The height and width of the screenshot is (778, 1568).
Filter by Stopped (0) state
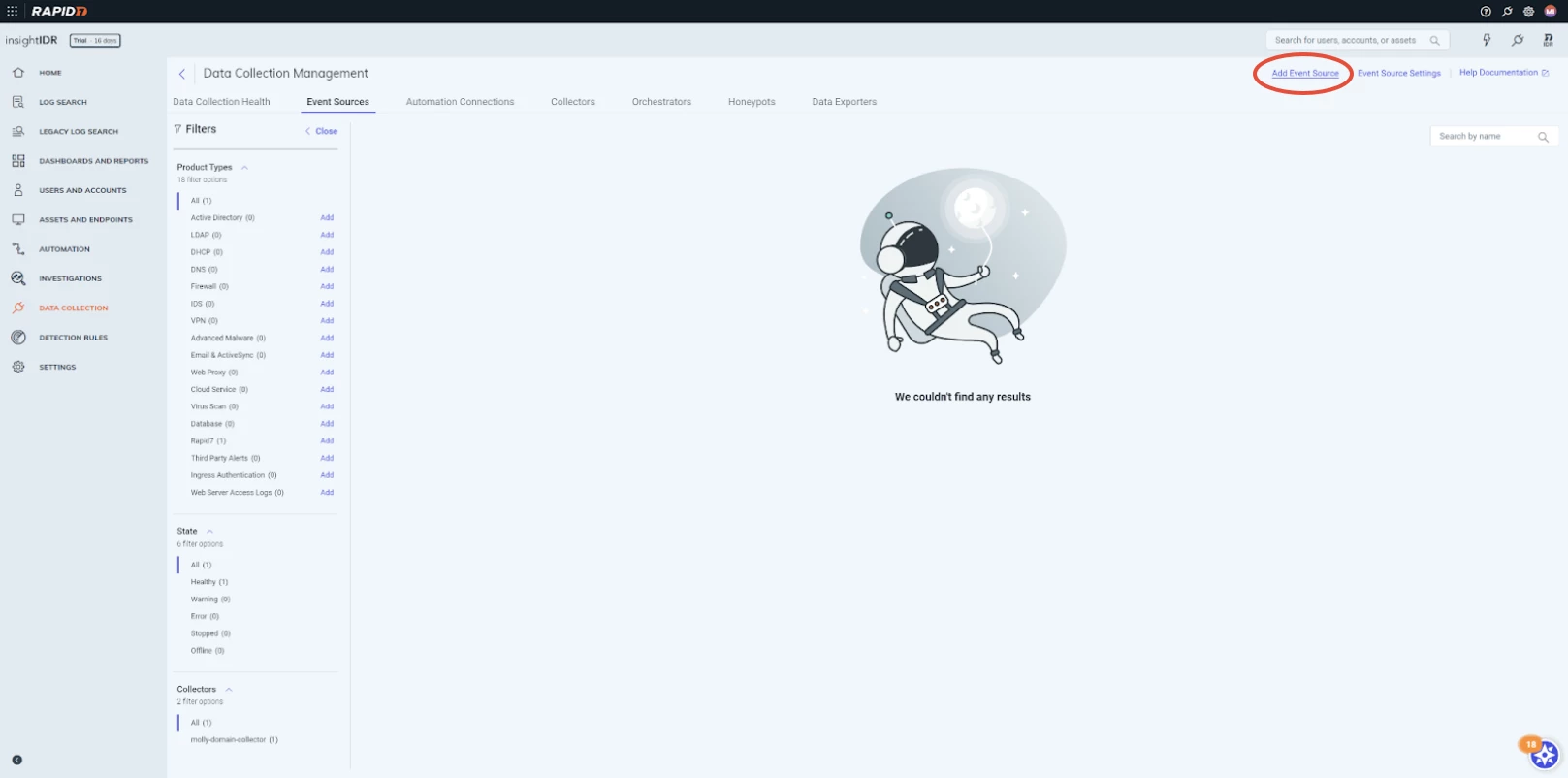pyautogui.click(x=210, y=633)
